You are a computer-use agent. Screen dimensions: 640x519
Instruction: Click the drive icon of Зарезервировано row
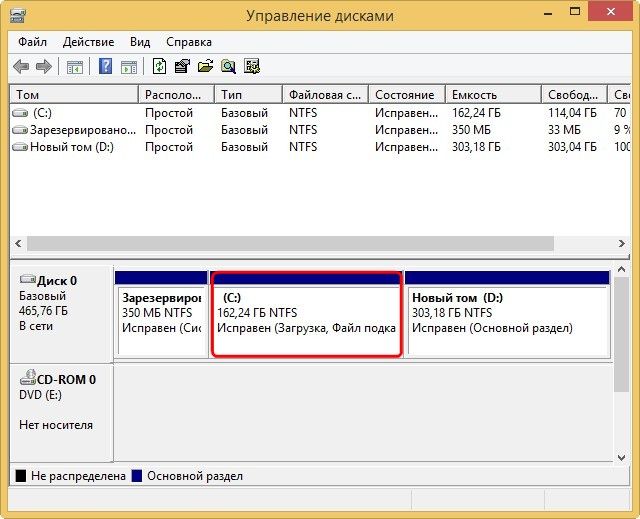point(20,130)
